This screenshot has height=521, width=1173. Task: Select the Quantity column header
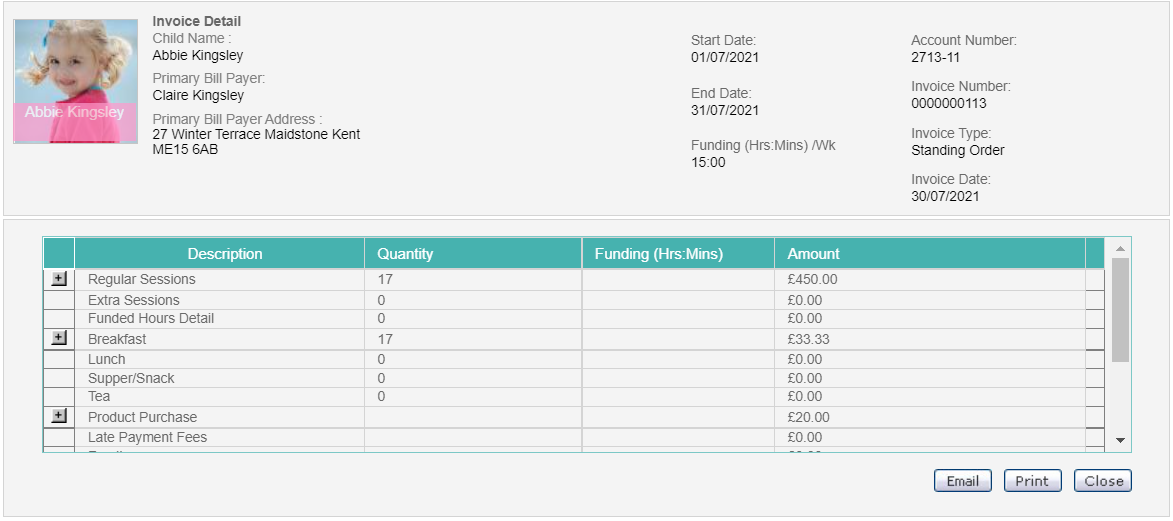[x=474, y=254]
